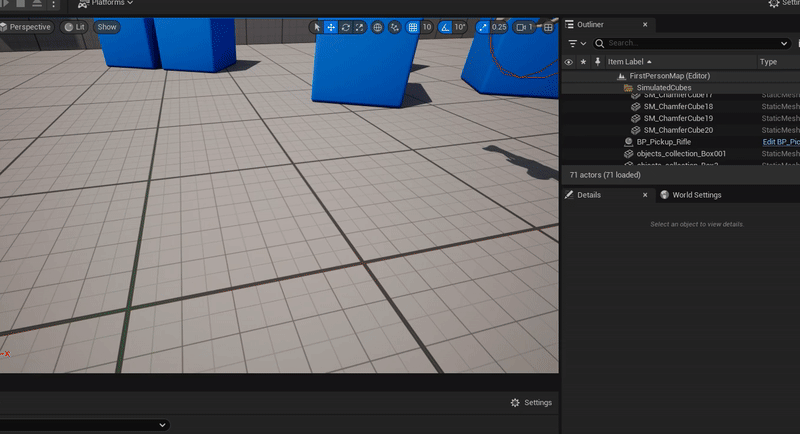Click the 71 actors count text
The image size is (800, 434).
coord(605,175)
